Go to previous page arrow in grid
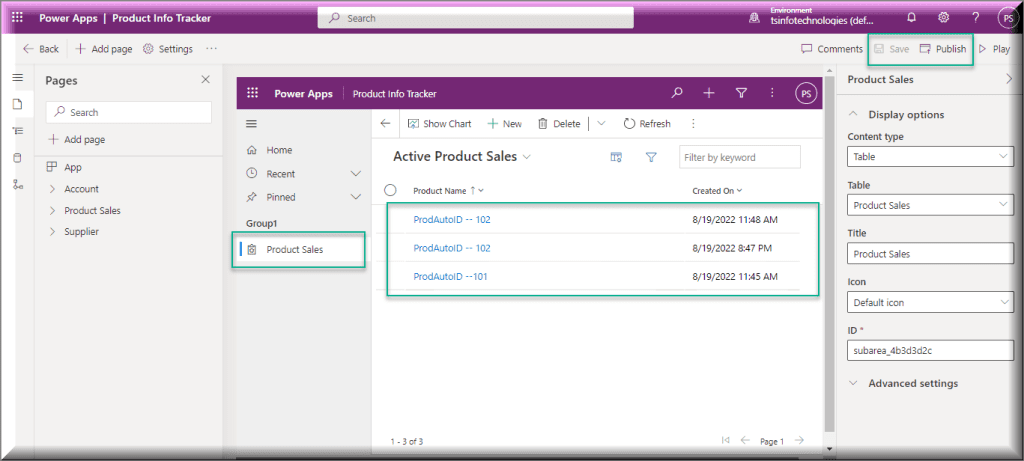1024x461 pixels. coord(744,441)
